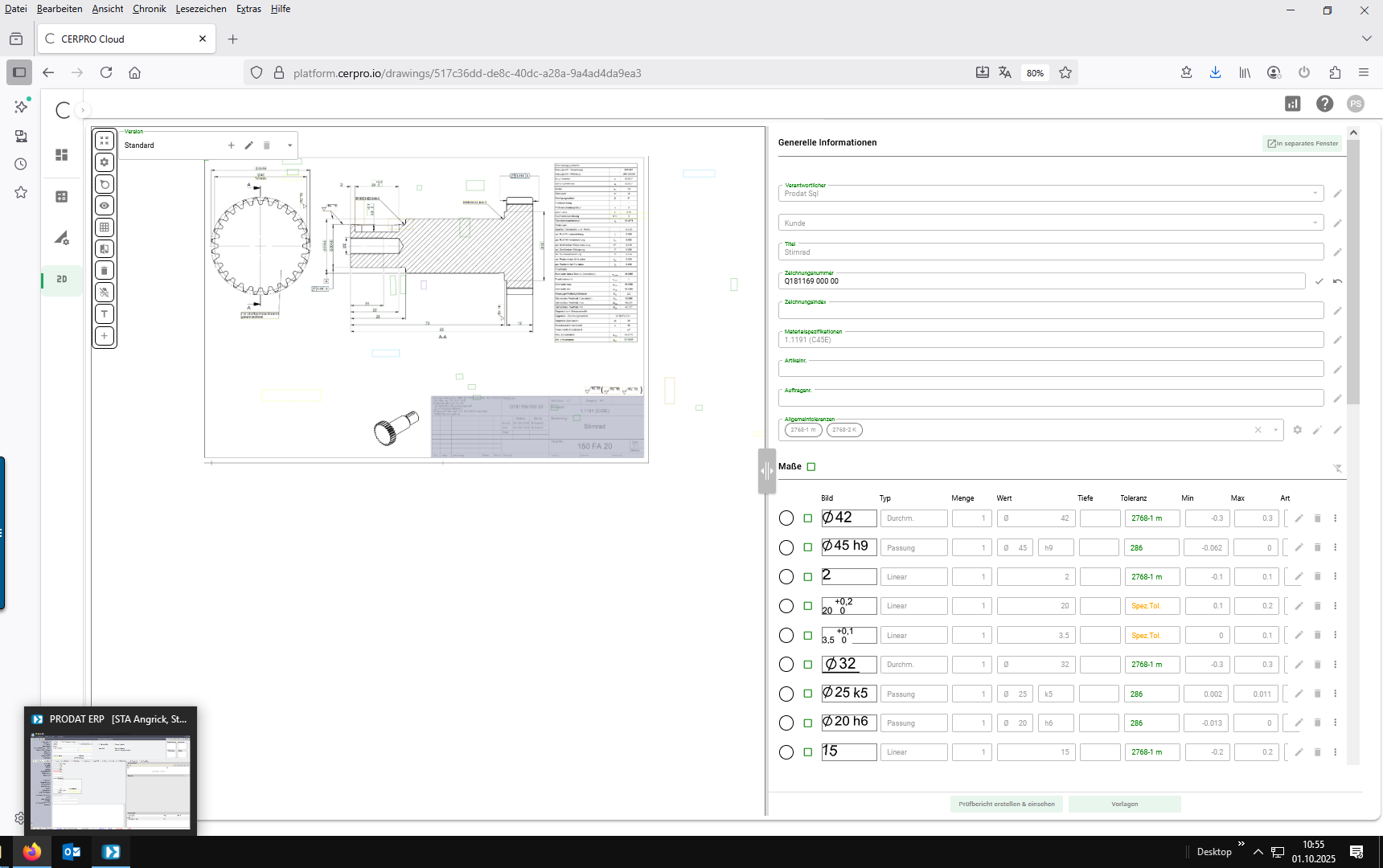Image resolution: width=1383 pixels, height=868 pixels.
Task: Click the trash tool in drawing toolbar
Action: tap(105, 271)
